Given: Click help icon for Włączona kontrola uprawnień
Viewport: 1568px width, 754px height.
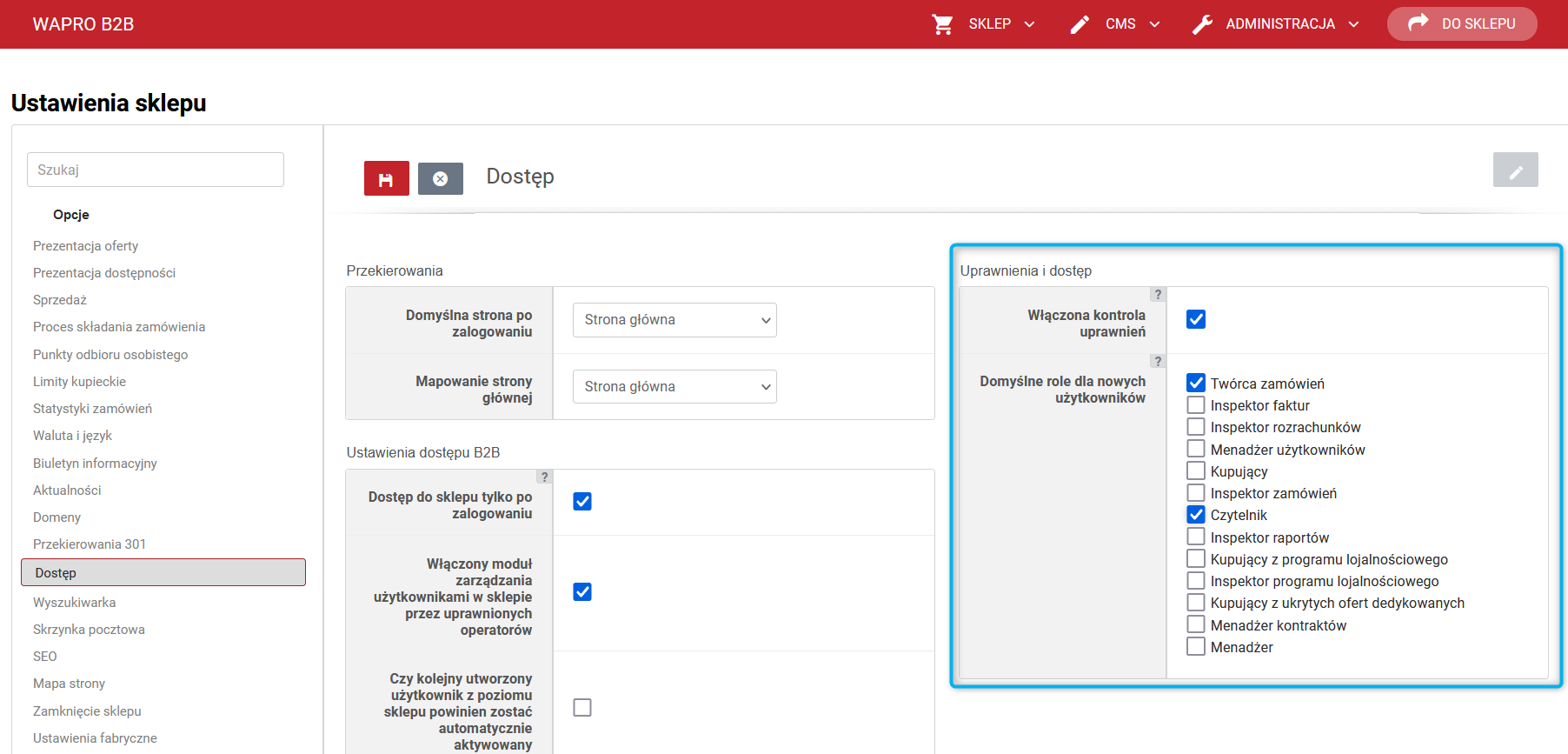Looking at the screenshot, I should (x=1158, y=295).
